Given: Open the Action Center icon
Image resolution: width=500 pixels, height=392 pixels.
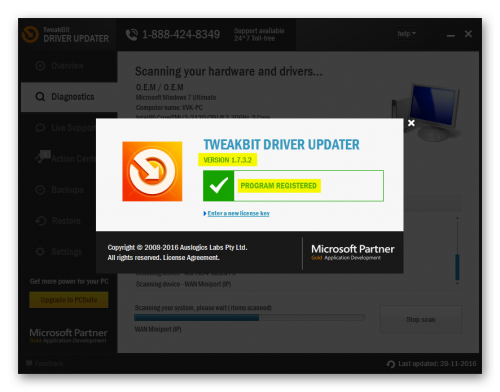Looking at the screenshot, I should click(x=43, y=156).
